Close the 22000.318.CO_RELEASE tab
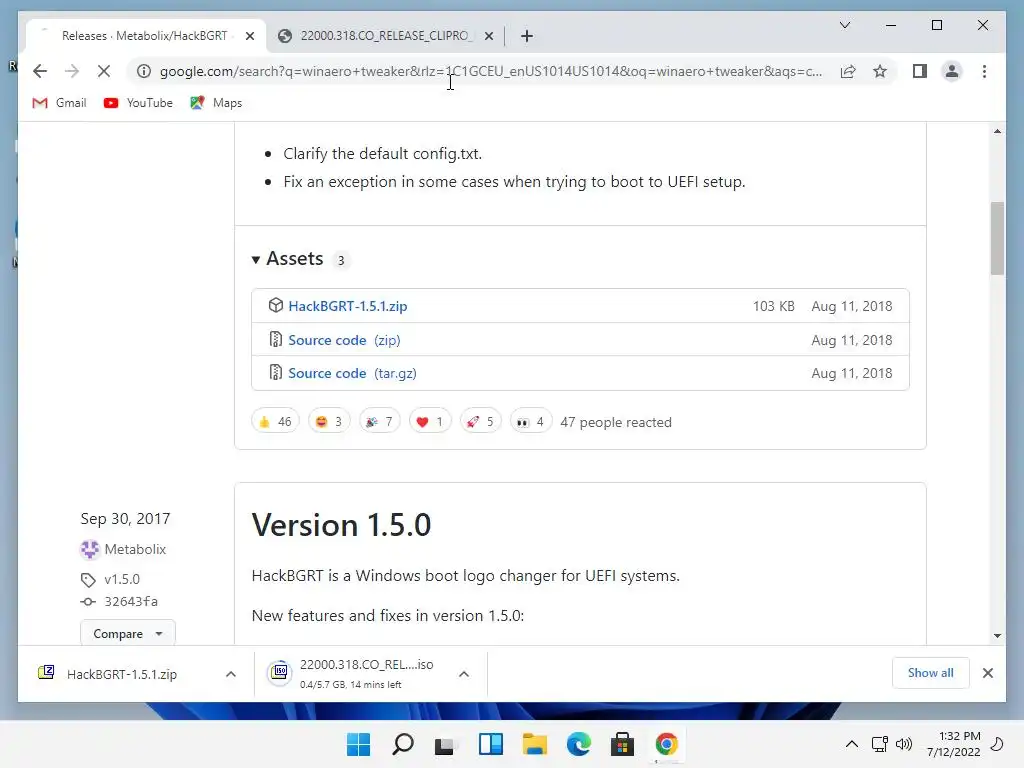Viewport: 1024px width, 768px height. pos(488,36)
